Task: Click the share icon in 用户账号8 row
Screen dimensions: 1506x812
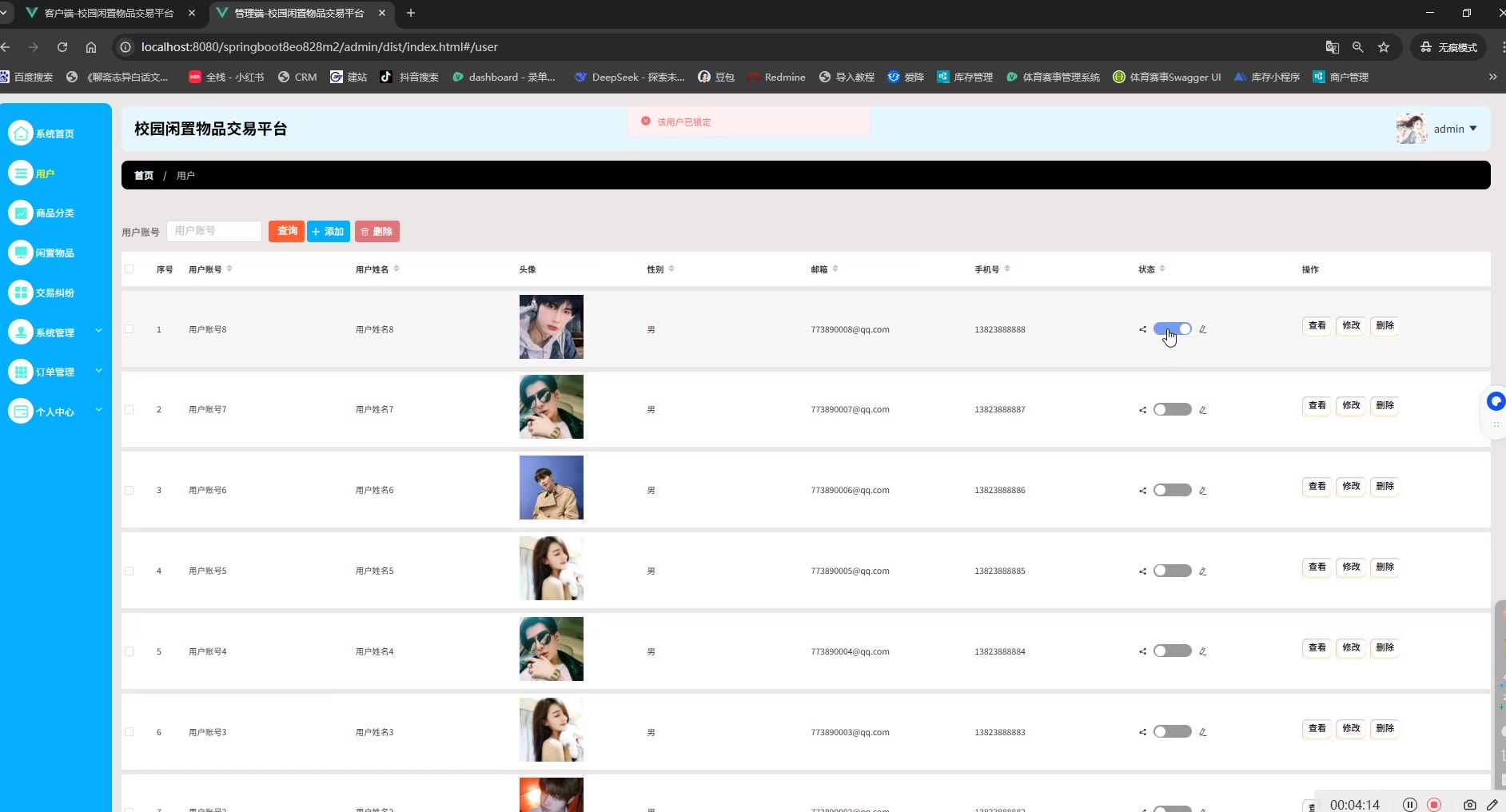Action: [1142, 329]
